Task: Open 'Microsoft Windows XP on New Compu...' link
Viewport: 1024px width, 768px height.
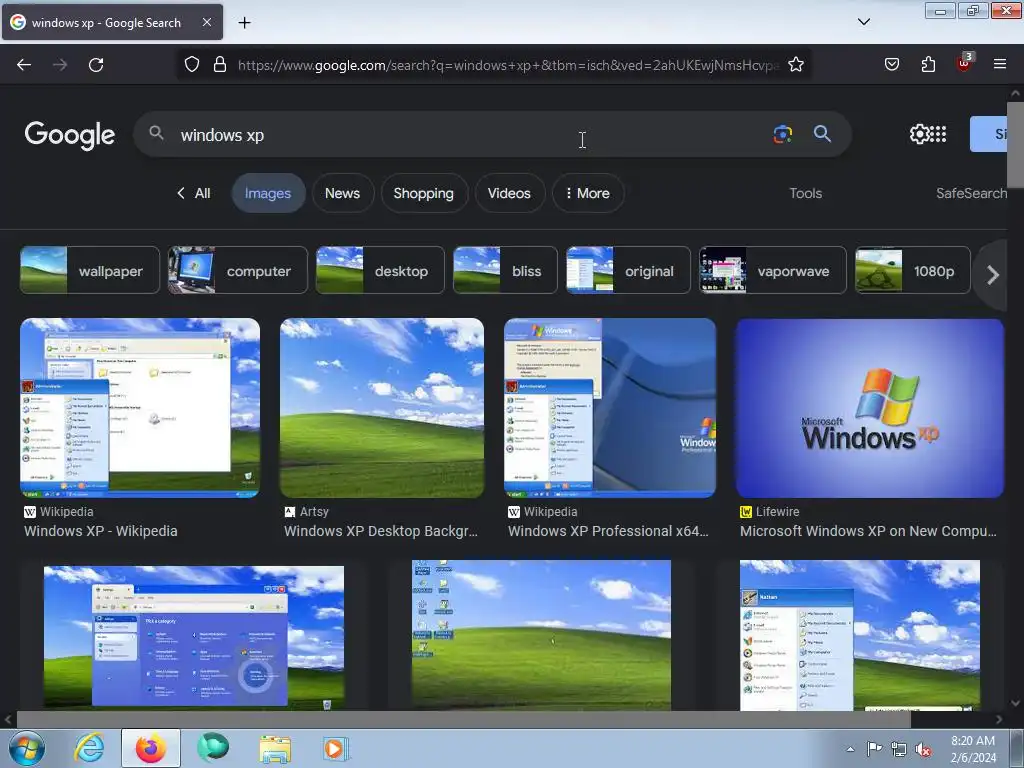Action: 869,531
